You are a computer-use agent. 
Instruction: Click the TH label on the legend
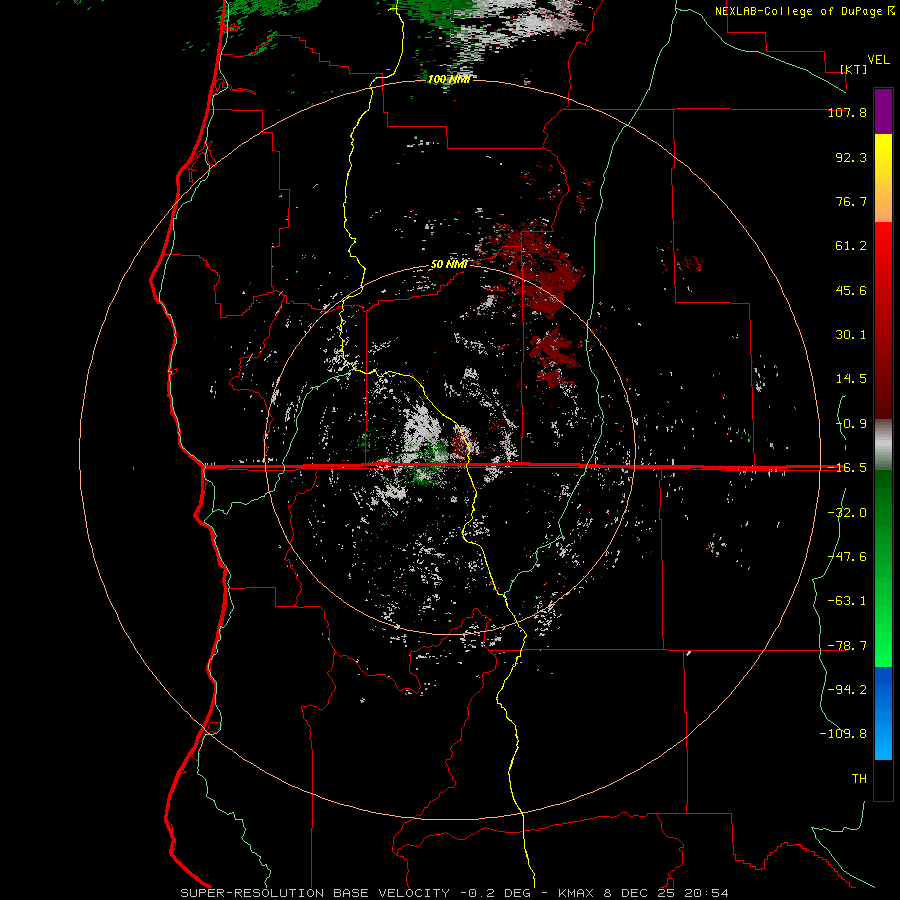[859, 778]
